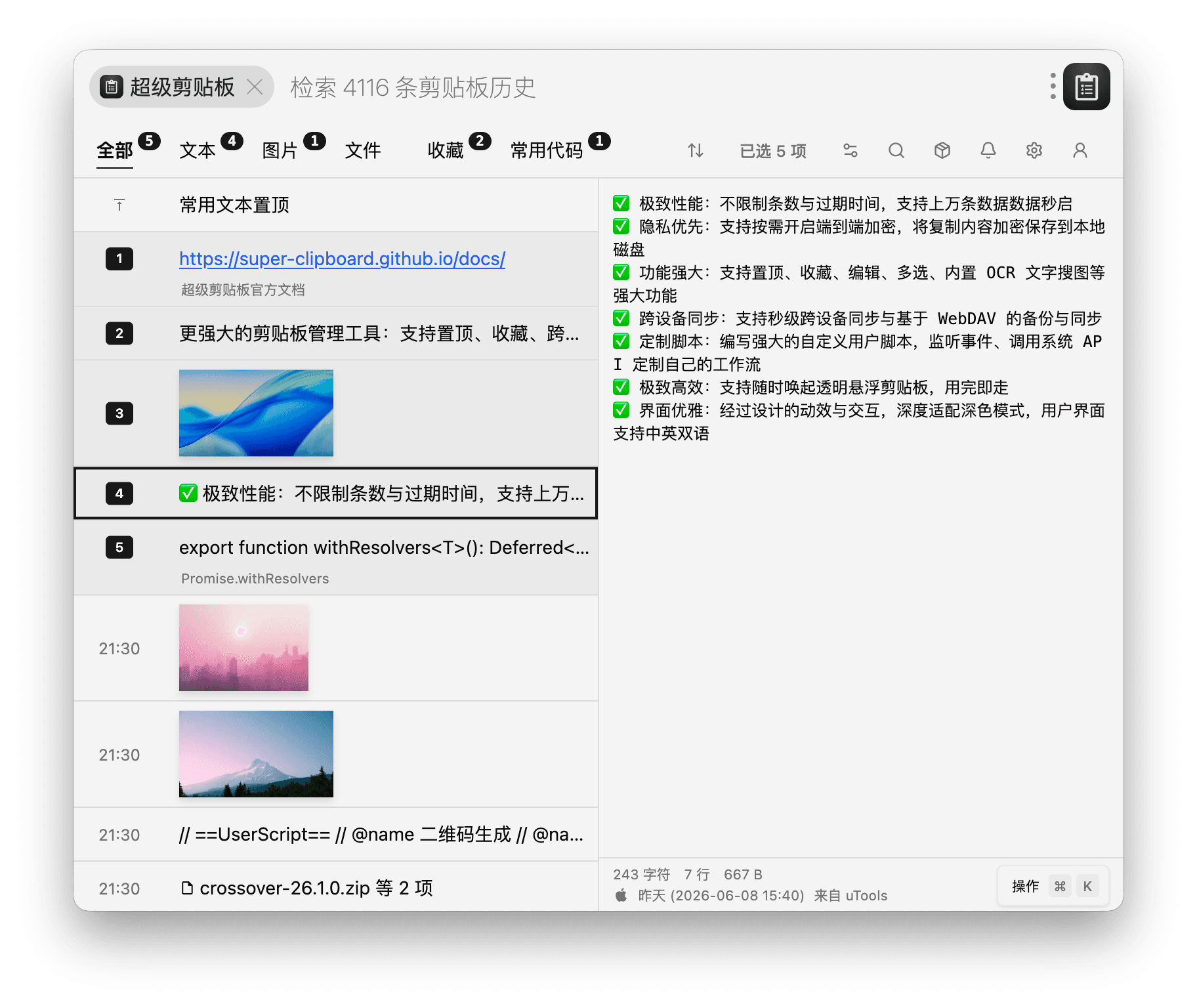Switch to the 文件 tab
Screen dimensions: 1197x1008
(x=363, y=151)
